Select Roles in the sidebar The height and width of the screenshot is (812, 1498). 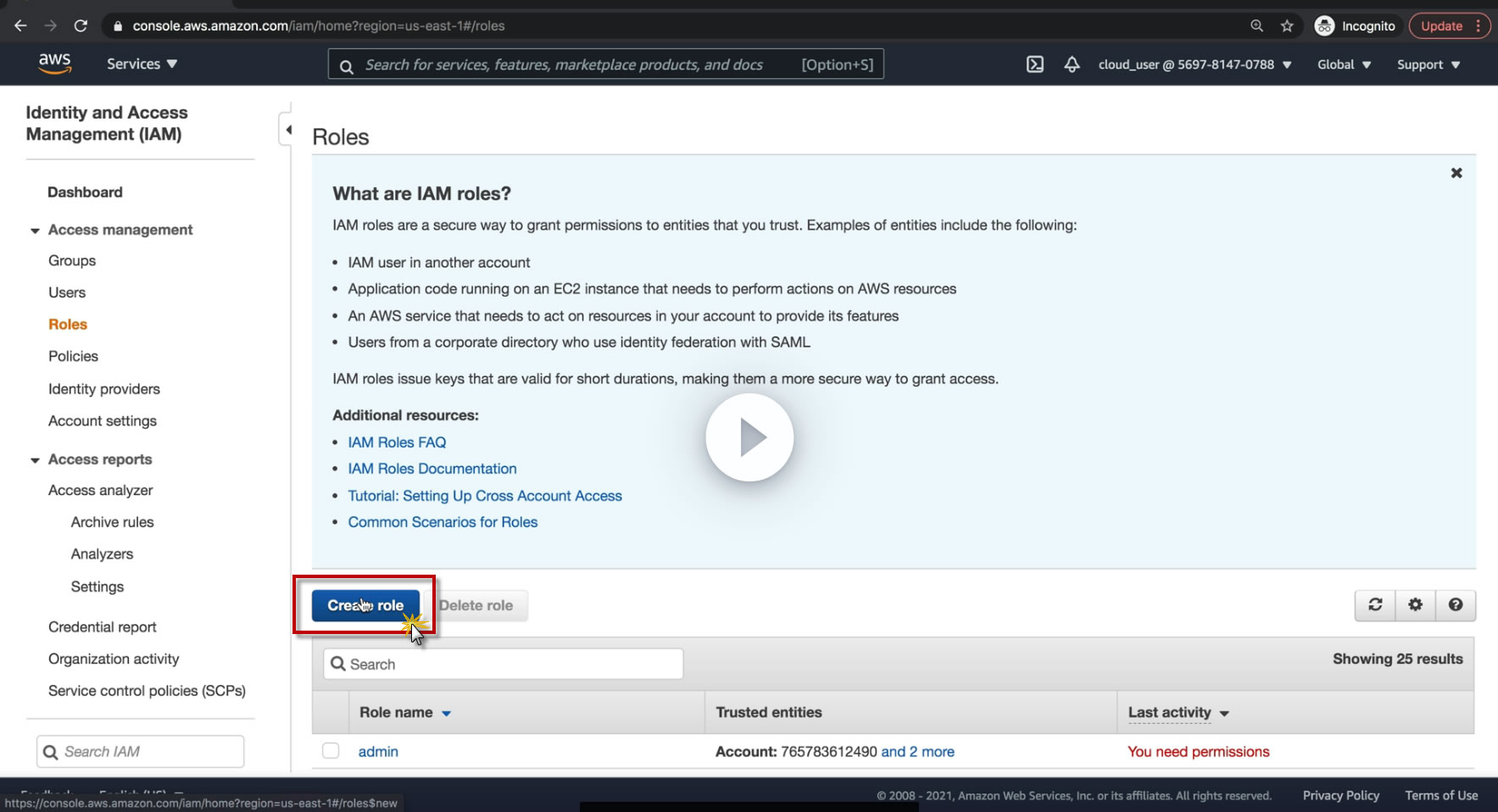click(x=68, y=325)
